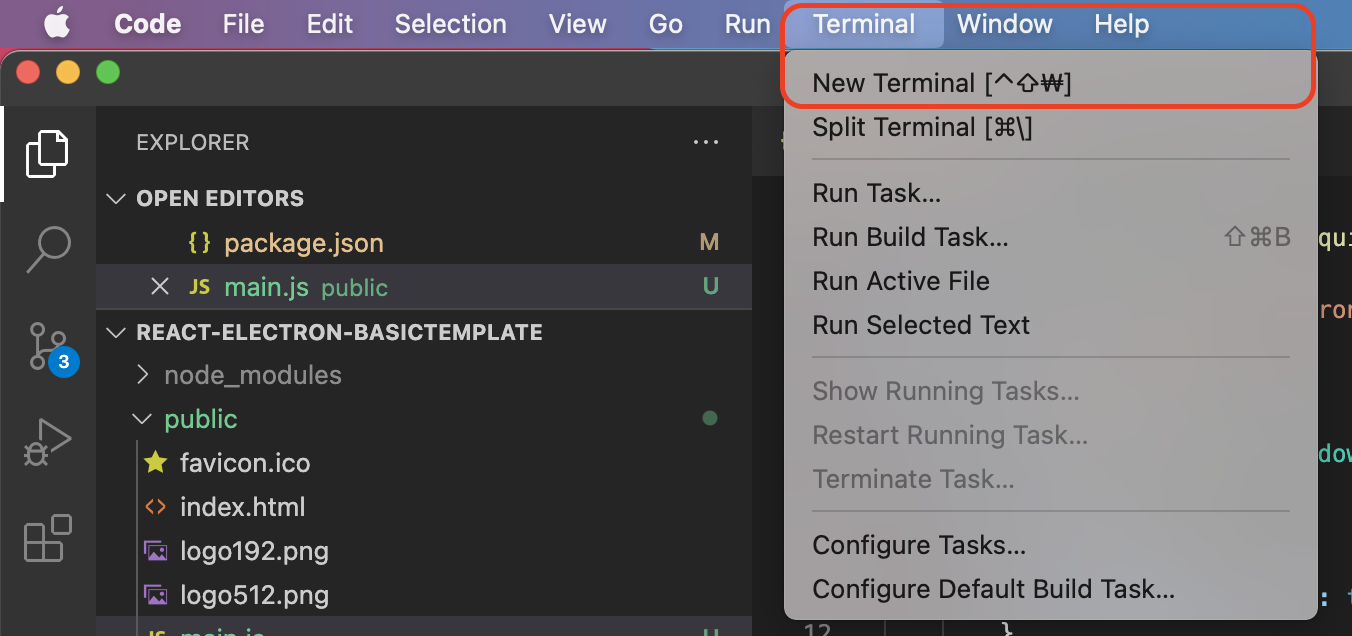Click JS icon of main.js in open editors
This screenshot has height=636, width=1352.
coord(199,287)
